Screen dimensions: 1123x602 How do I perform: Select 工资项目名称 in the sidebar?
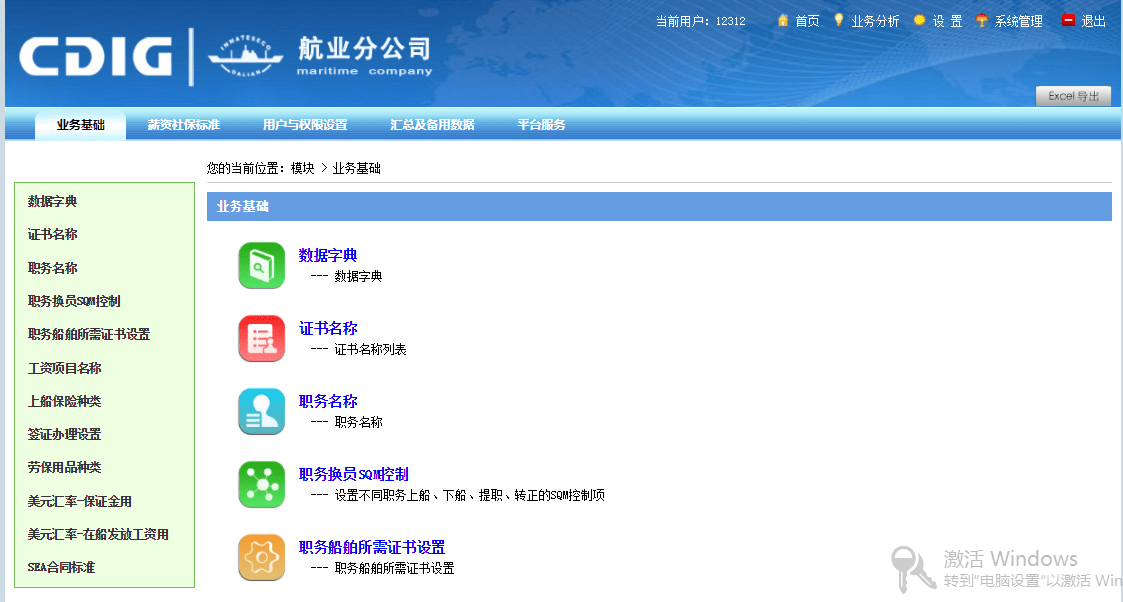[x=64, y=368]
